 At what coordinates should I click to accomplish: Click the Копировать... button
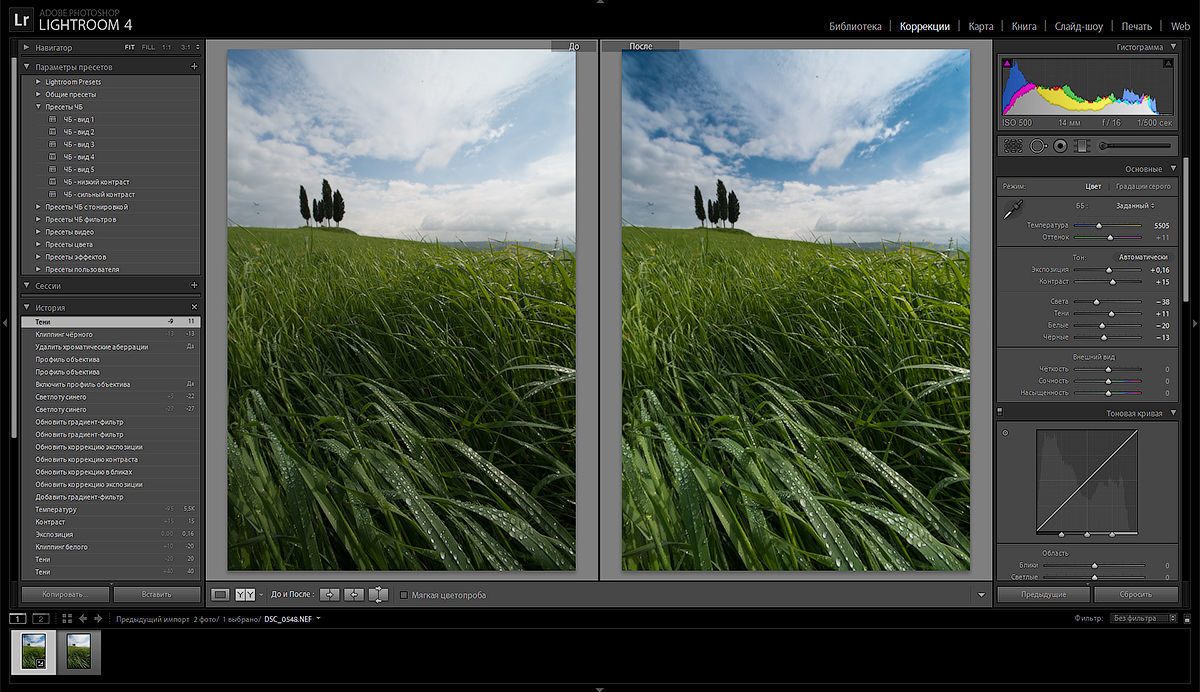click(64, 594)
